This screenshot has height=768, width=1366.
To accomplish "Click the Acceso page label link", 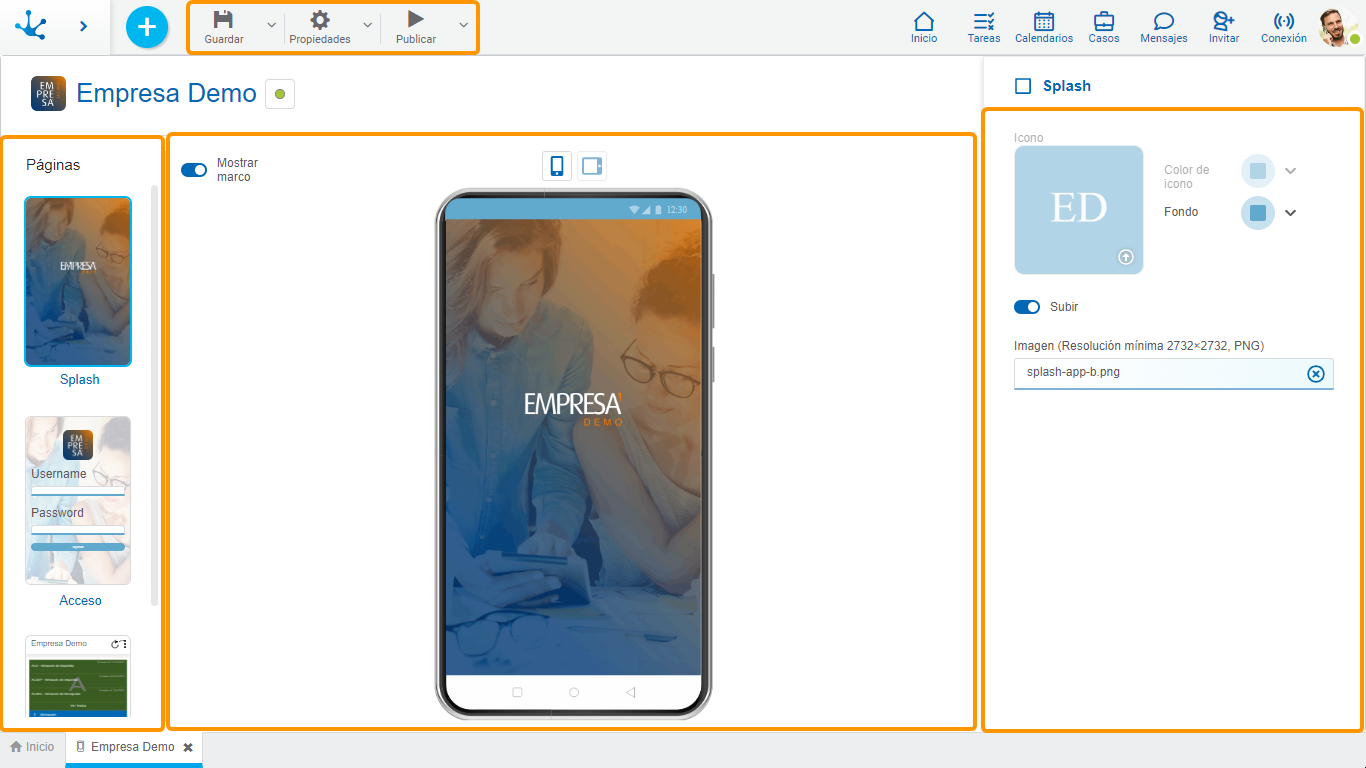I will pyautogui.click(x=81, y=601).
